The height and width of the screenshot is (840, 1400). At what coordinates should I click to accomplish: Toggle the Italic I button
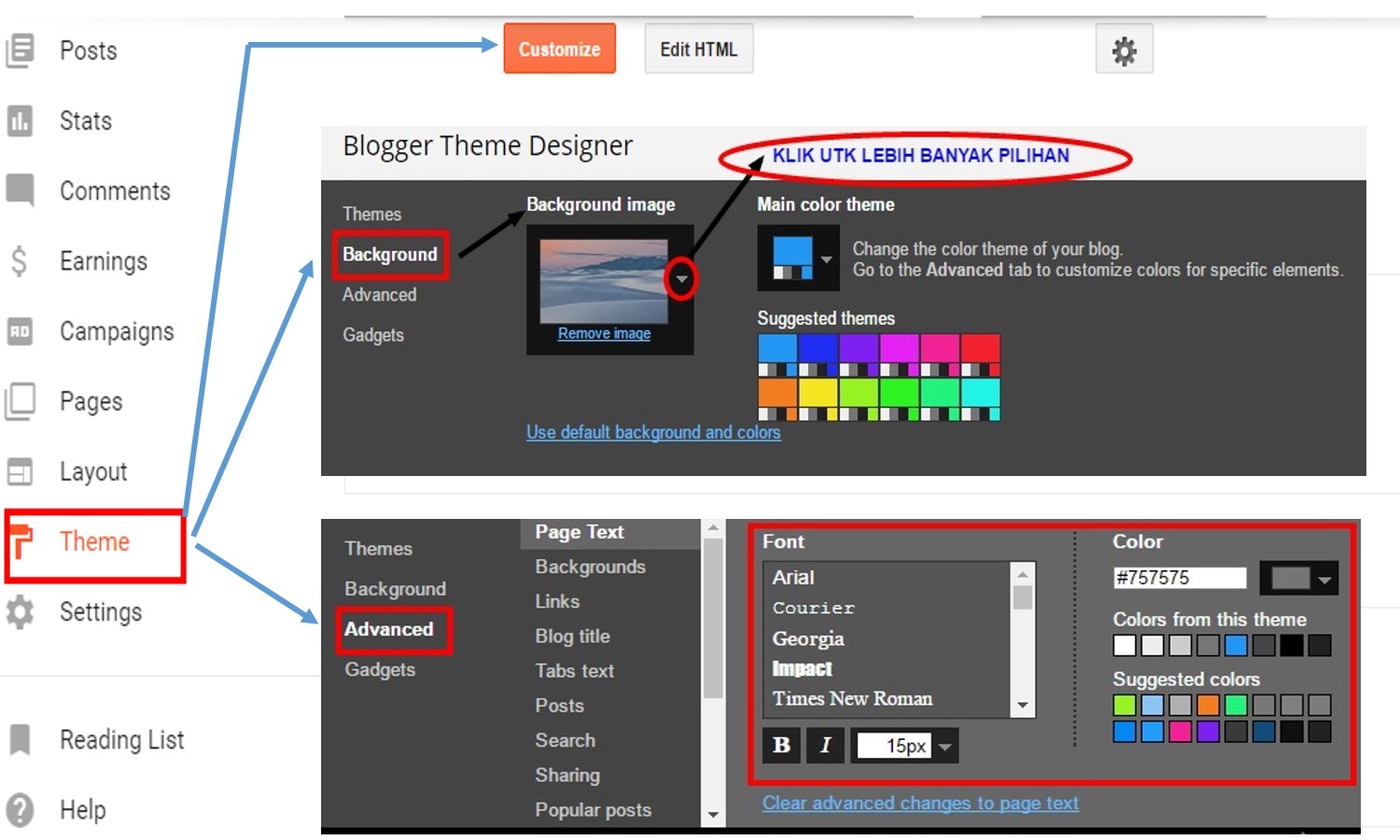point(825,745)
